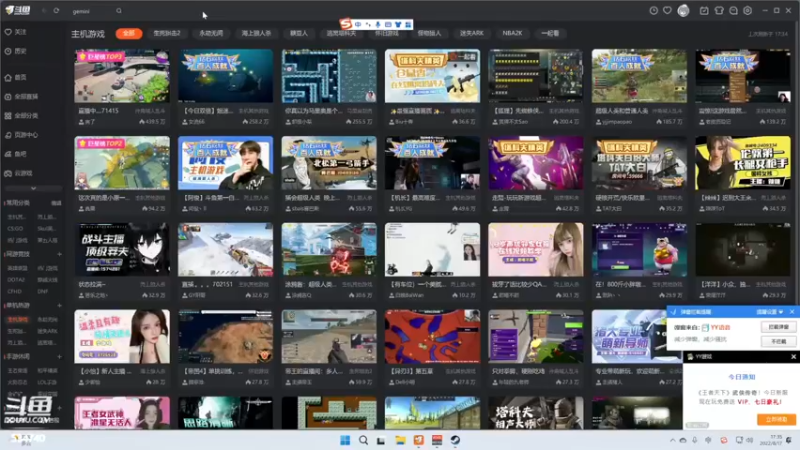Image resolution: width=800 pixels, height=450 pixels.
Task: Close the blue notification popup
Action: click(792, 312)
